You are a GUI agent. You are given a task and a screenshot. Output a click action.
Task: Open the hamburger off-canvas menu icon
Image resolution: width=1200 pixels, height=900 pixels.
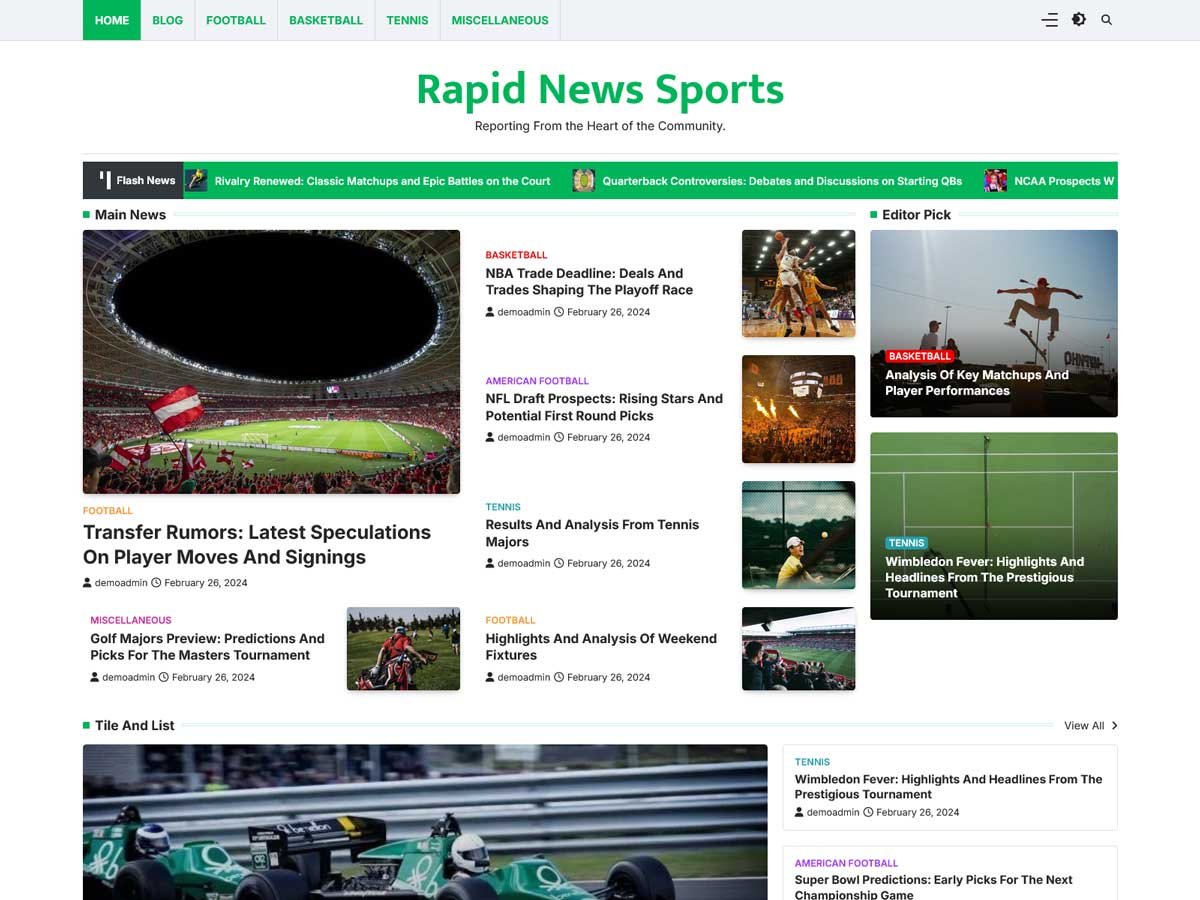(1049, 20)
